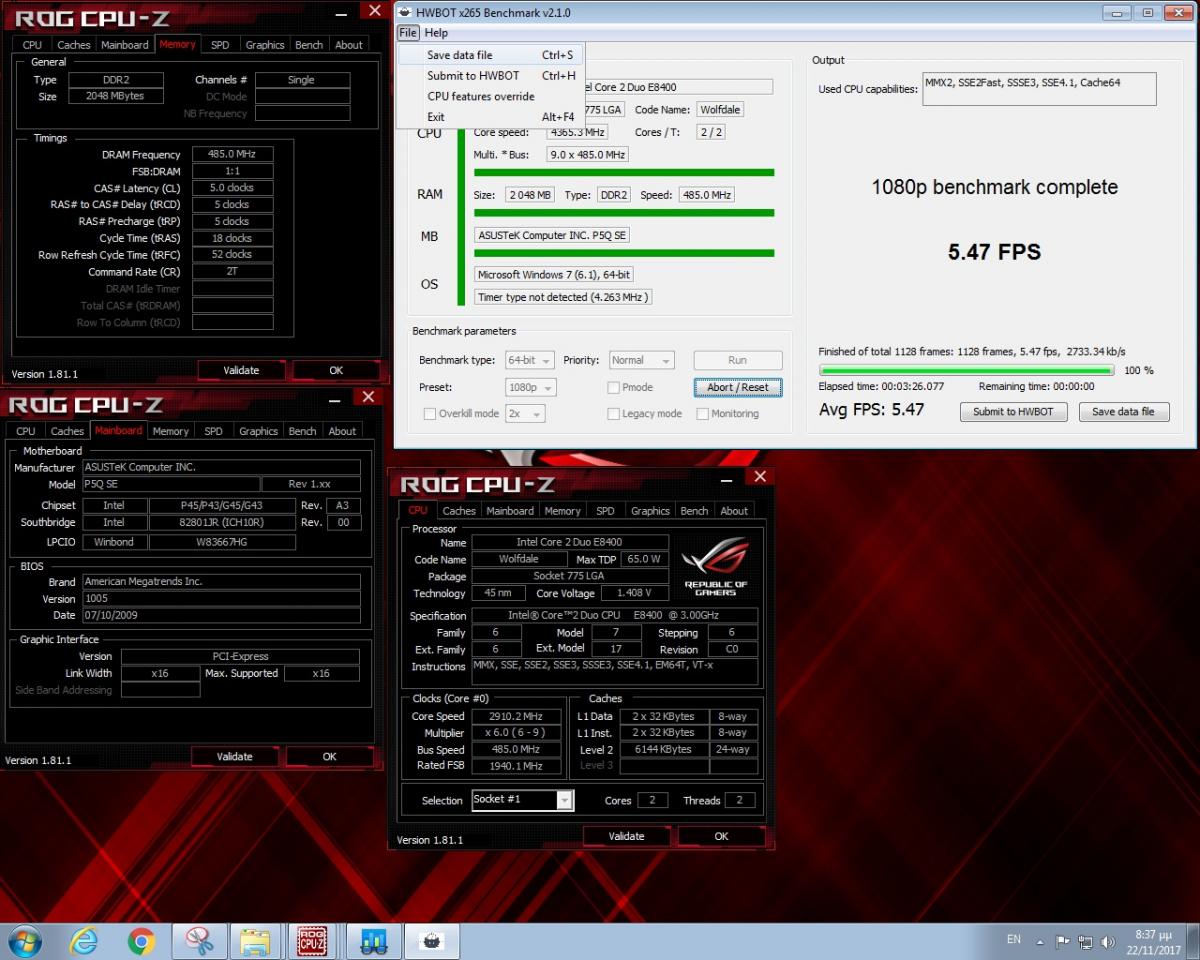Click the 100% benchmark progress bar
The width and height of the screenshot is (1200, 960).
(966, 370)
